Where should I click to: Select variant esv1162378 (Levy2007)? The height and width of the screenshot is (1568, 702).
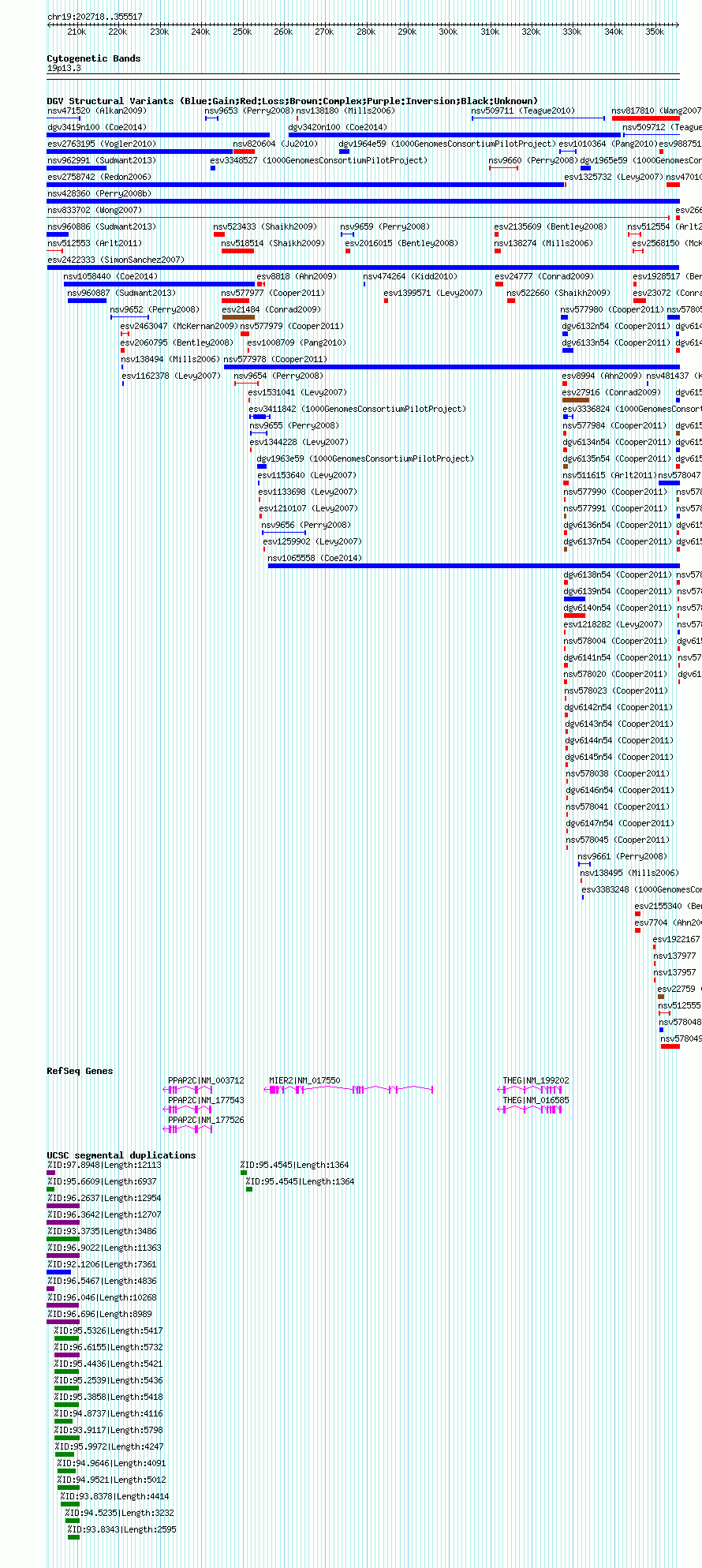coord(171,376)
